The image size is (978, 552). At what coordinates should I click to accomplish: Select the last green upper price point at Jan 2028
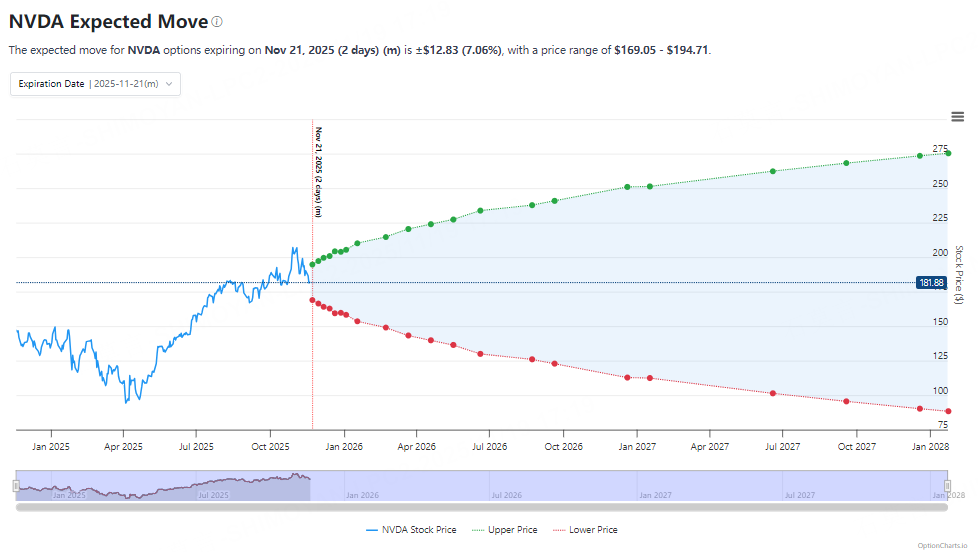(948, 153)
